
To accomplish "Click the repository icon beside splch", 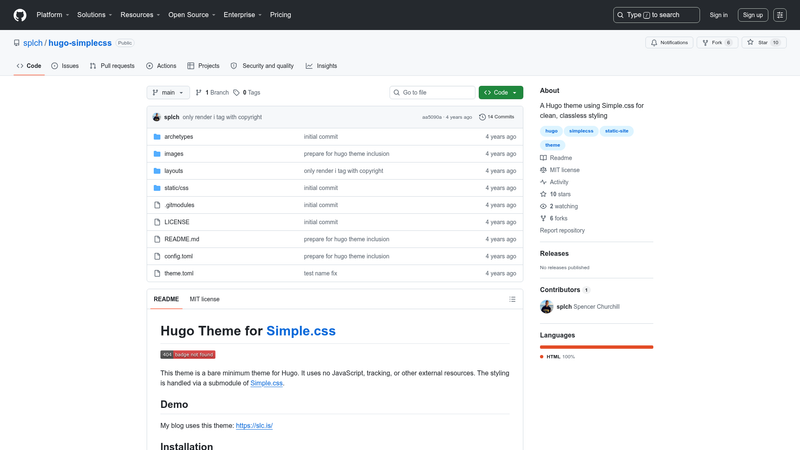I will tap(17, 43).
